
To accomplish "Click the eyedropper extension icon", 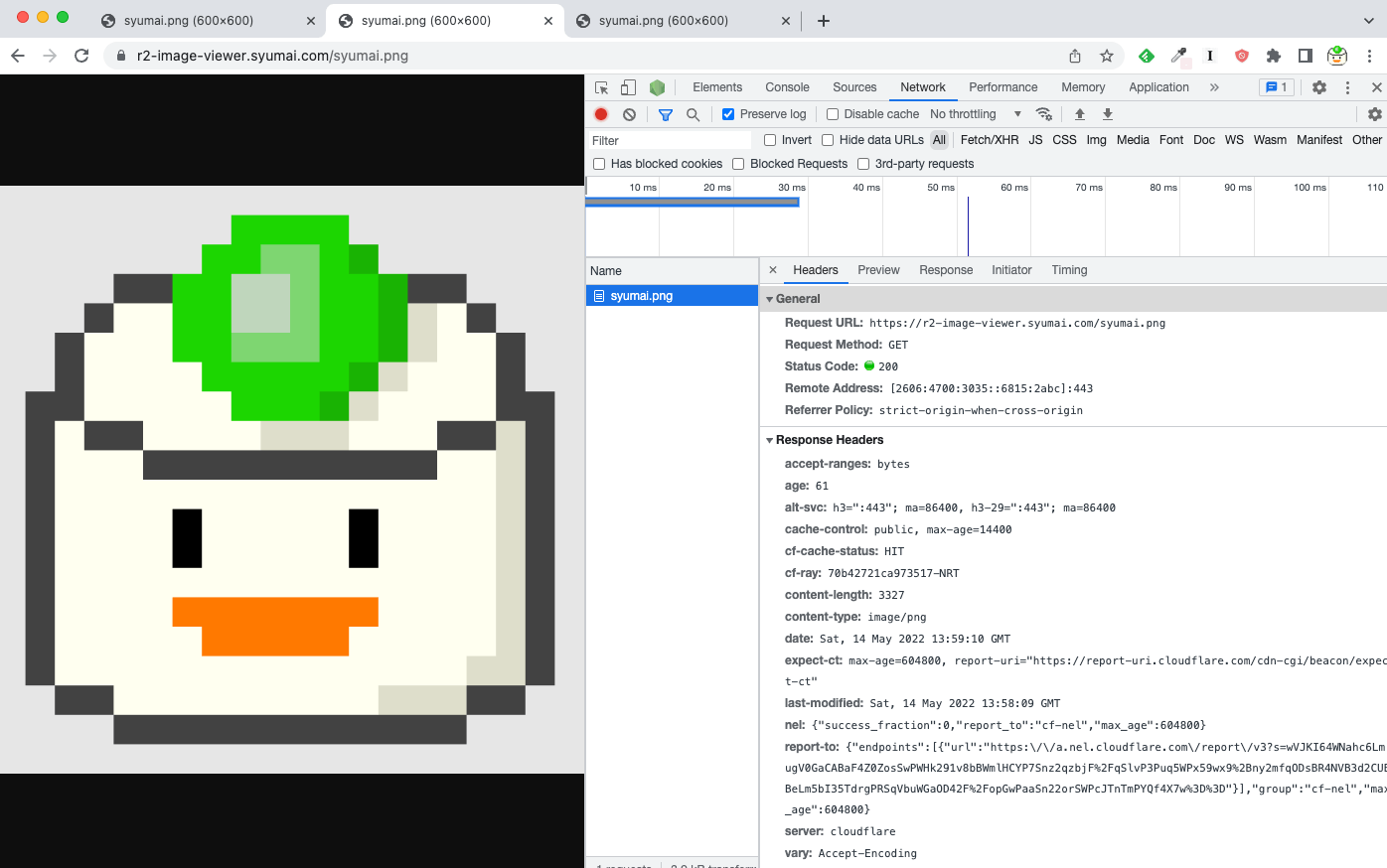I will 1178,56.
